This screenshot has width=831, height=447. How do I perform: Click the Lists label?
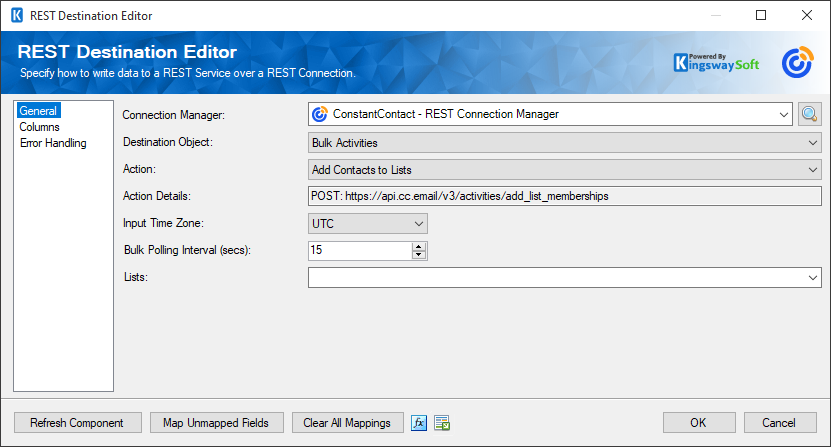pyautogui.click(x=136, y=277)
